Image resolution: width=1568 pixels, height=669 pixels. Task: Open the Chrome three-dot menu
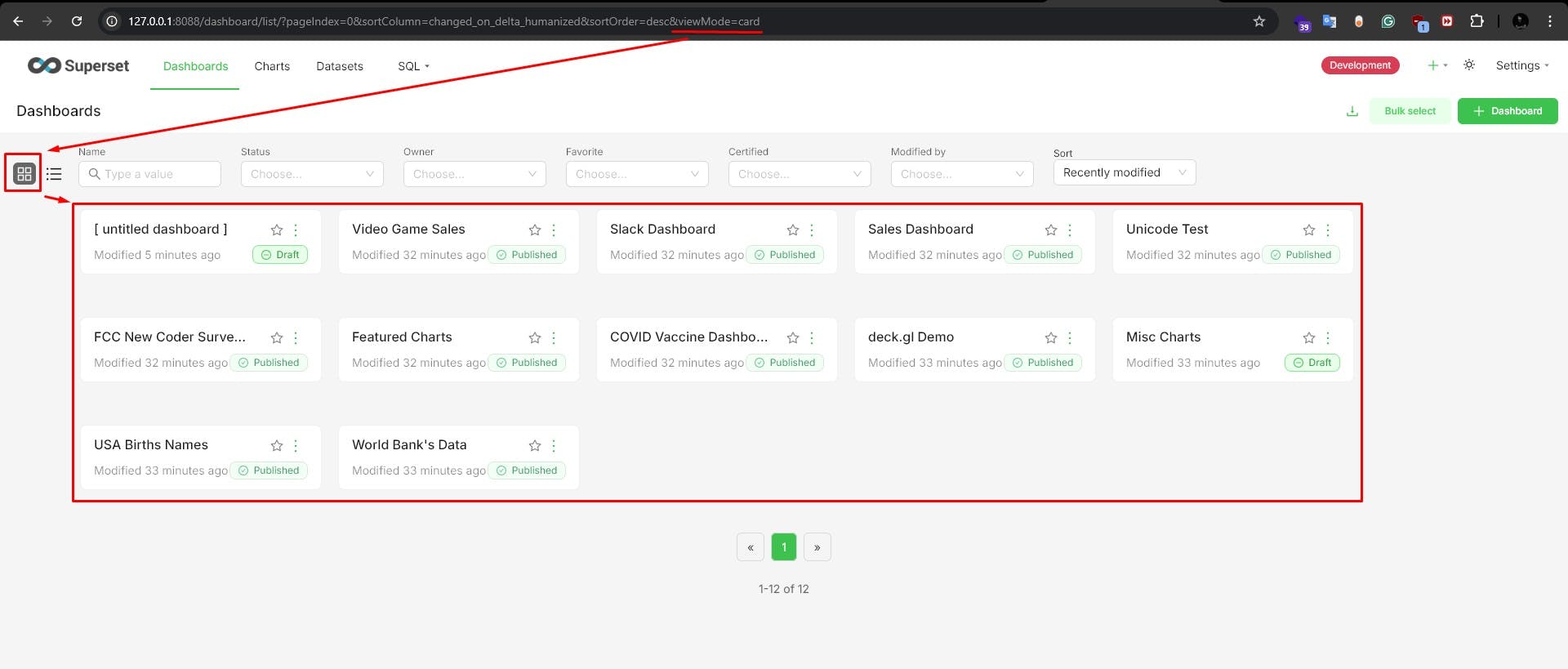coord(1550,21)
